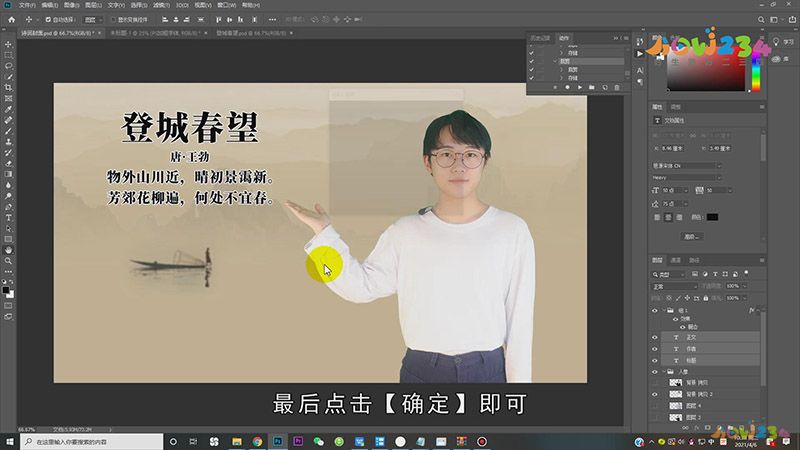Screen dimensions: 800x450
Task: Open the options bar three-dots more menu
Action: coord(272,19)
